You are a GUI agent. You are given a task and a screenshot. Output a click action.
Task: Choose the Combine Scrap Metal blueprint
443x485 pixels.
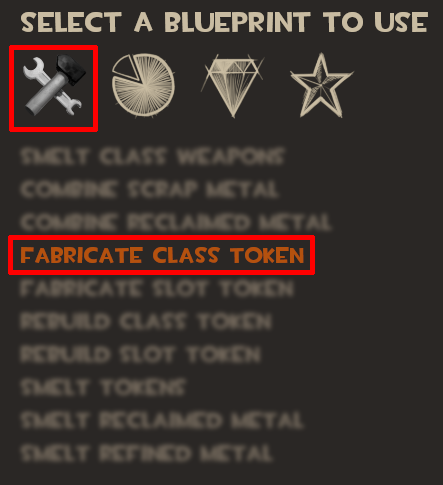[x=149, y=189]
